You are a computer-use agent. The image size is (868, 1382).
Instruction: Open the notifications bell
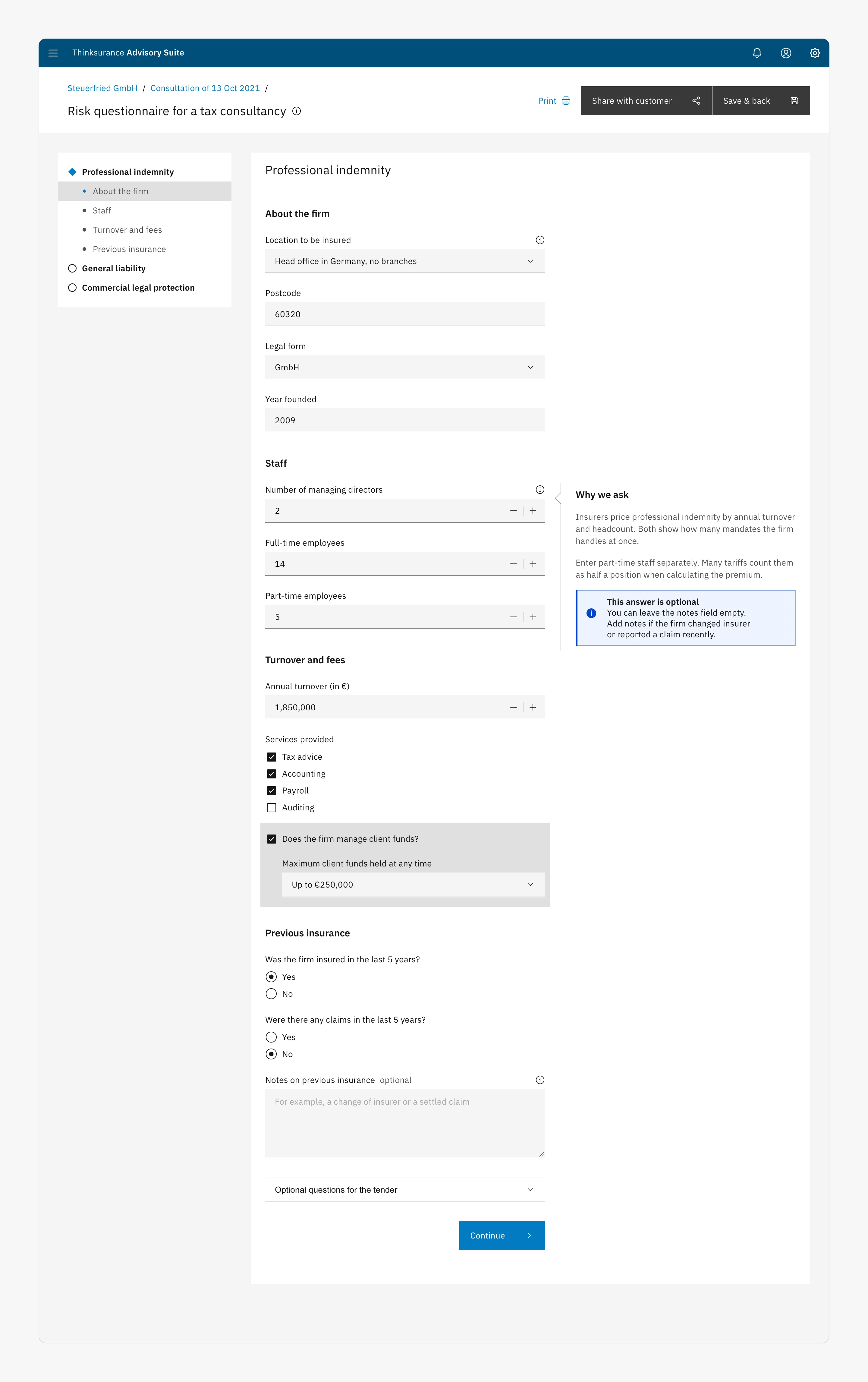[x=757, y=53]
